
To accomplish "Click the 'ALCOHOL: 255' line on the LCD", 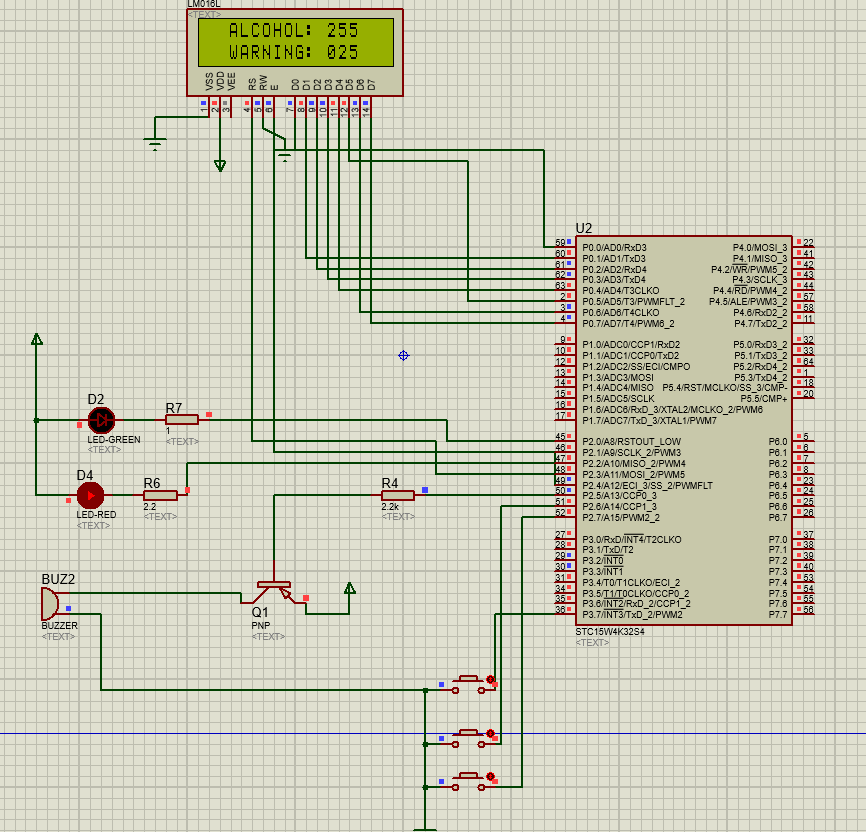I will tap(294, 30).
